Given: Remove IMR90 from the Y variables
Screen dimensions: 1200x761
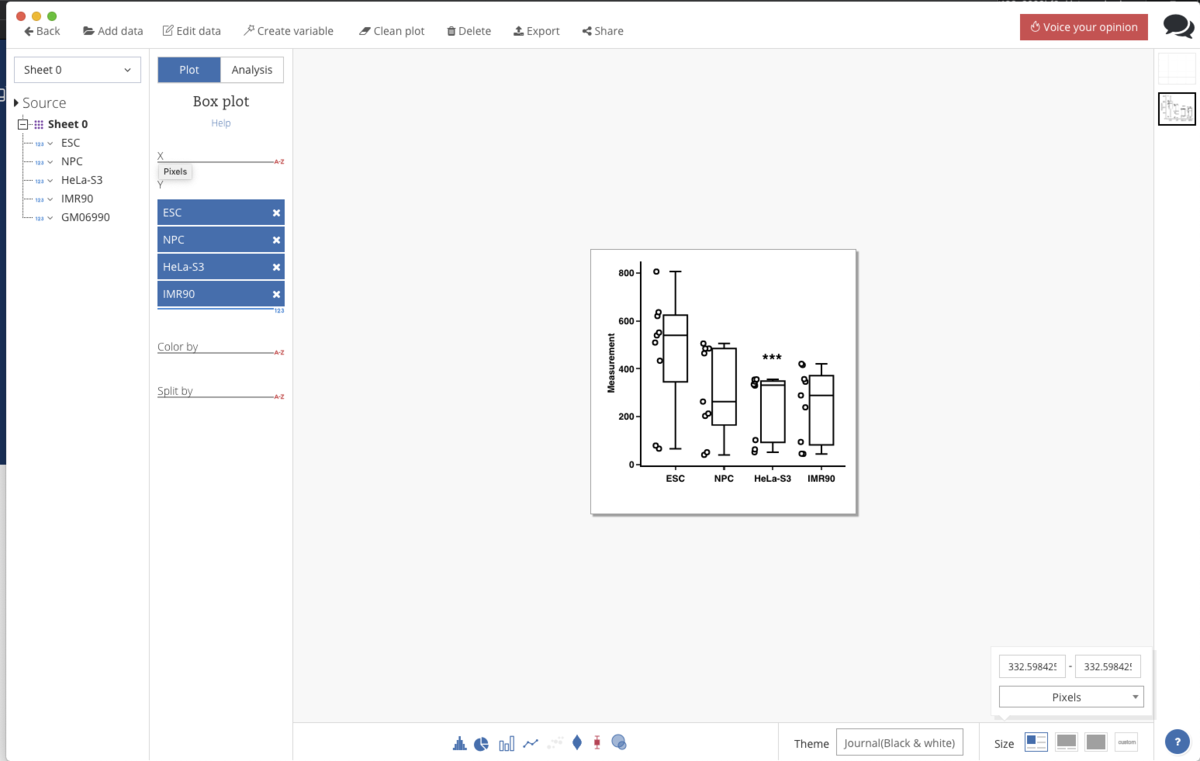Looking at the screenshot, I should pyautogui.click(x=276, y=294).
